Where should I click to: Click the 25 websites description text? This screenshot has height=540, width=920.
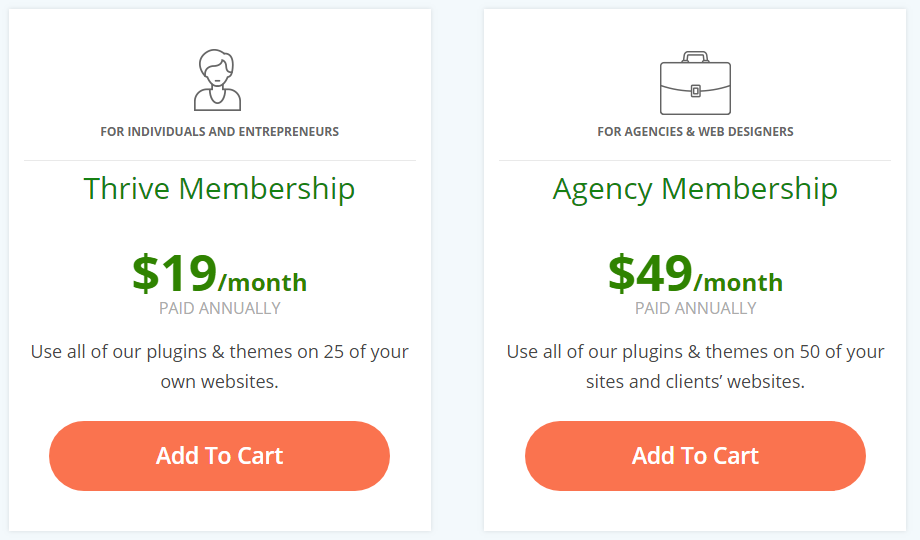click(219, 366)
